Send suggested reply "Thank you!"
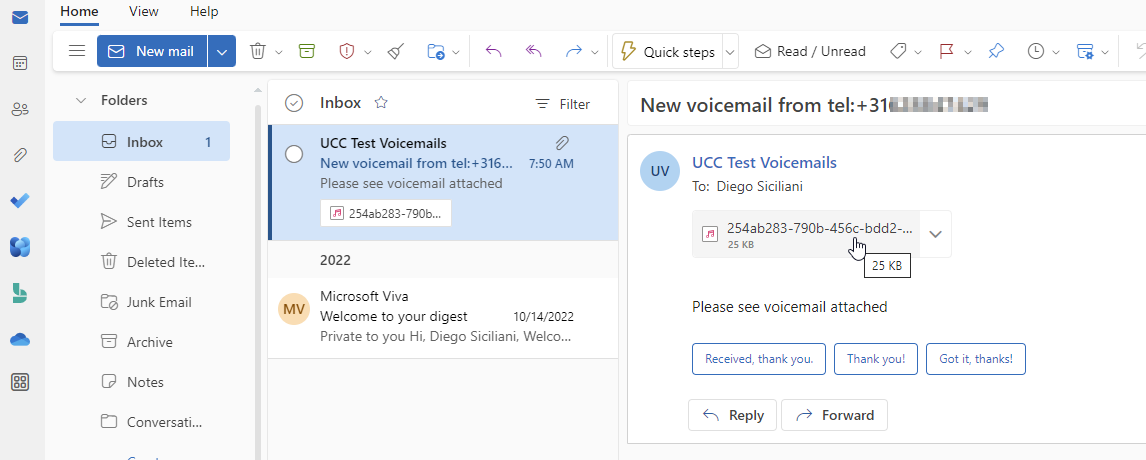This screenshot has width=1146, height=460. 876,359
